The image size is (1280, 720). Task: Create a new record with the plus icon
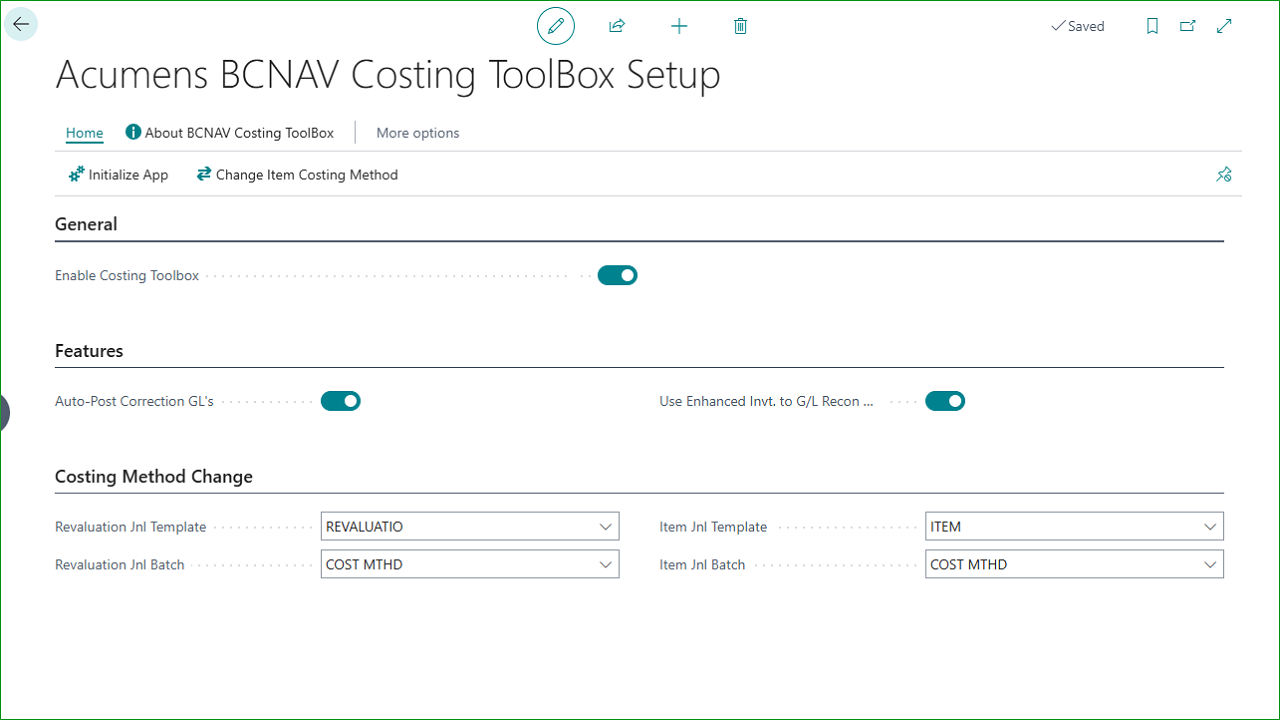point(679,26)
